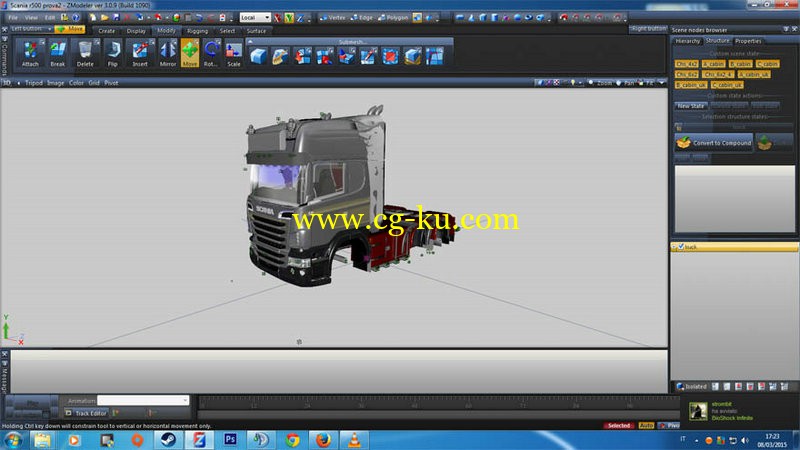Open Google Chrome from the taskbar
The image size is (800, 450).
click(292, 440)
